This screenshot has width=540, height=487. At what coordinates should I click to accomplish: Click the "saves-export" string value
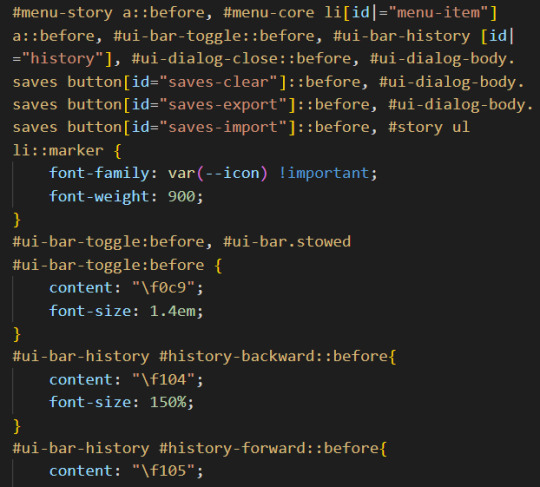223,105
